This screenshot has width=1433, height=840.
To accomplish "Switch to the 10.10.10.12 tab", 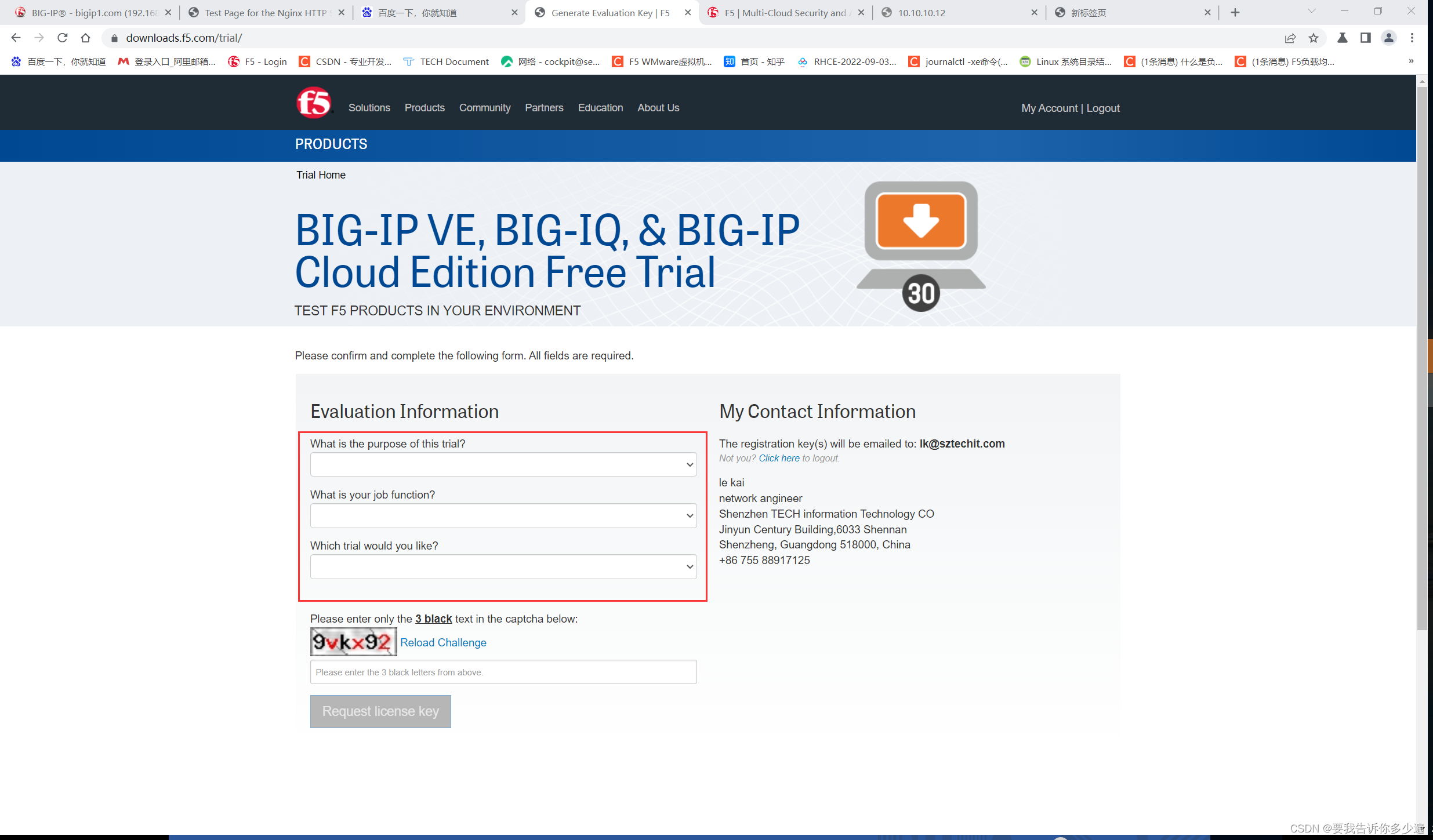I will (959, 12).
